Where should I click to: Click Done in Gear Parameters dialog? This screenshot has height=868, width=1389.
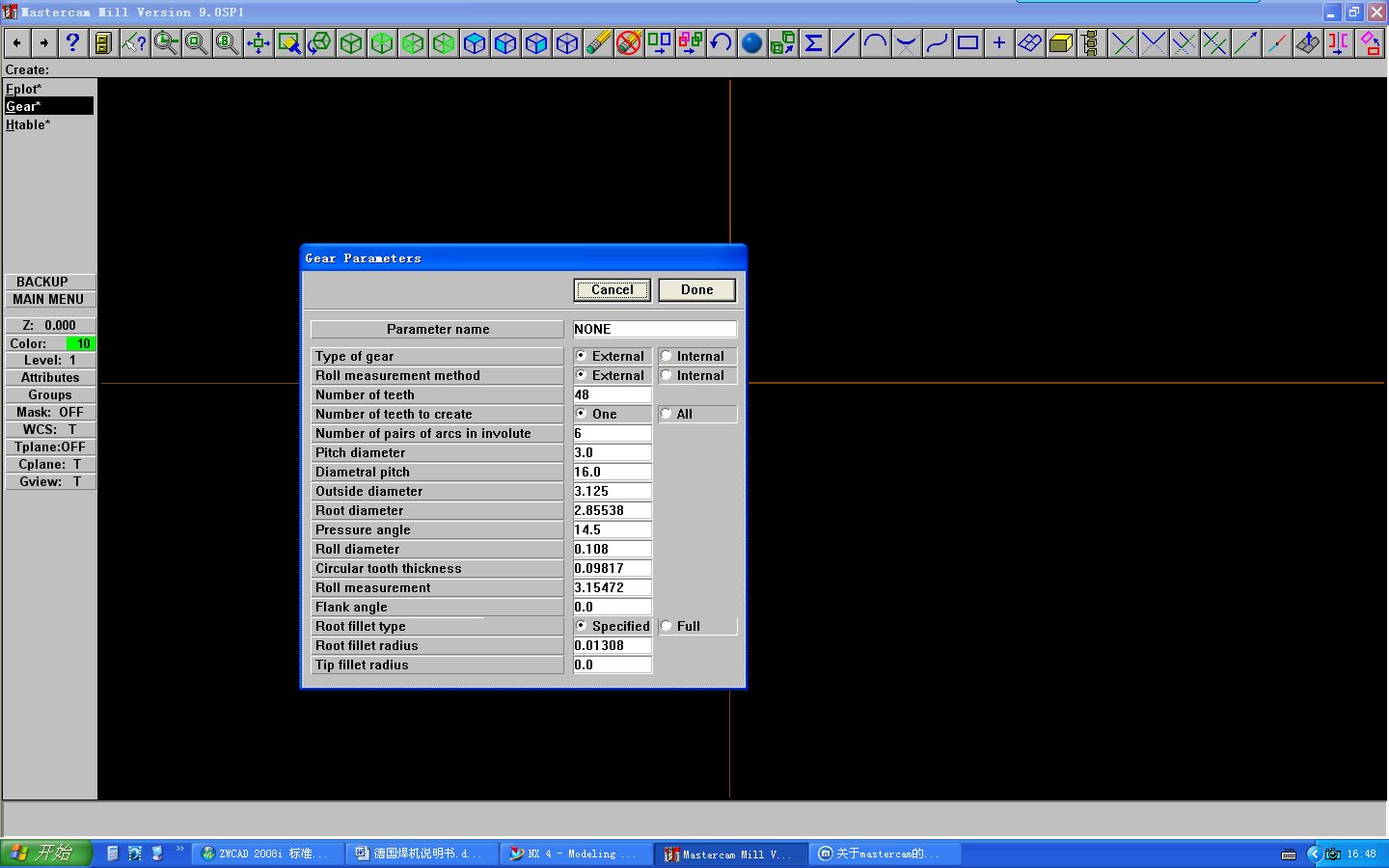(x=697, y=289)
